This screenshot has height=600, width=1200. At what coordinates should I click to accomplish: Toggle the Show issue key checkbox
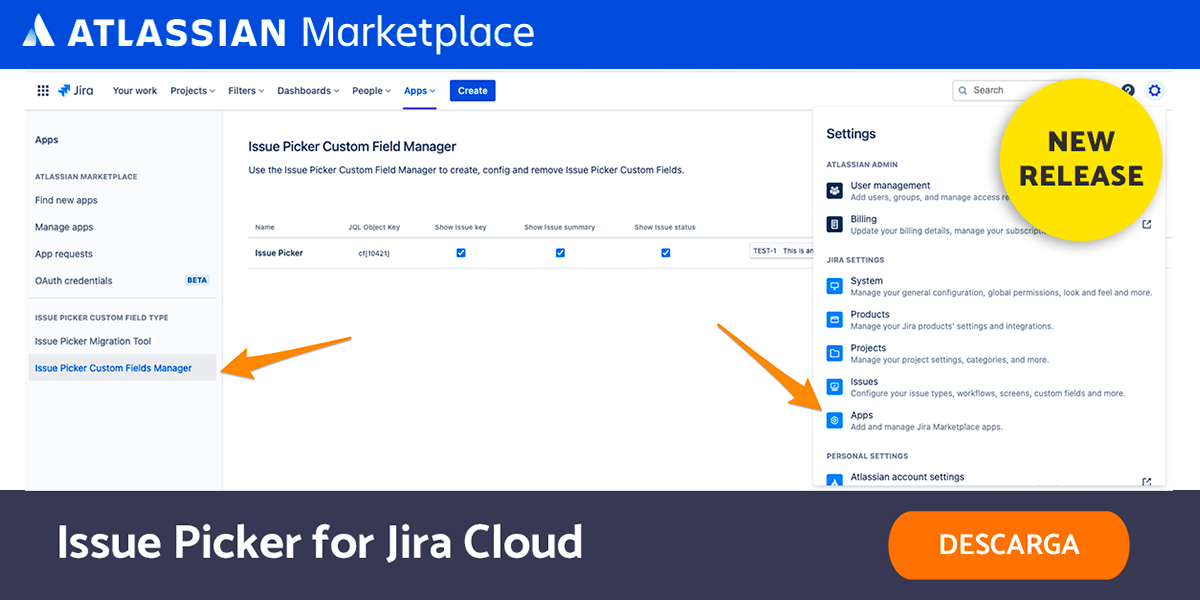(461, 253)
